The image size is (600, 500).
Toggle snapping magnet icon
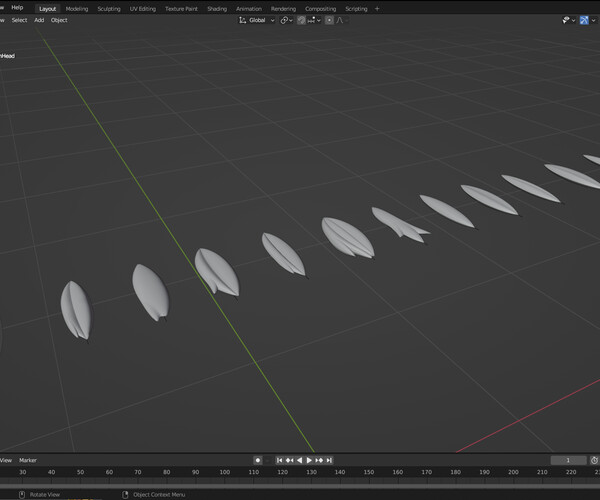point(301,20)
